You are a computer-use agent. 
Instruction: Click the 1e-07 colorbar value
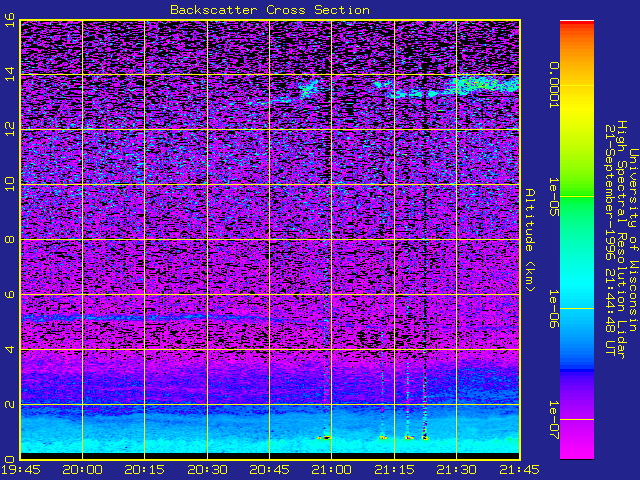[x=553, y=420]
